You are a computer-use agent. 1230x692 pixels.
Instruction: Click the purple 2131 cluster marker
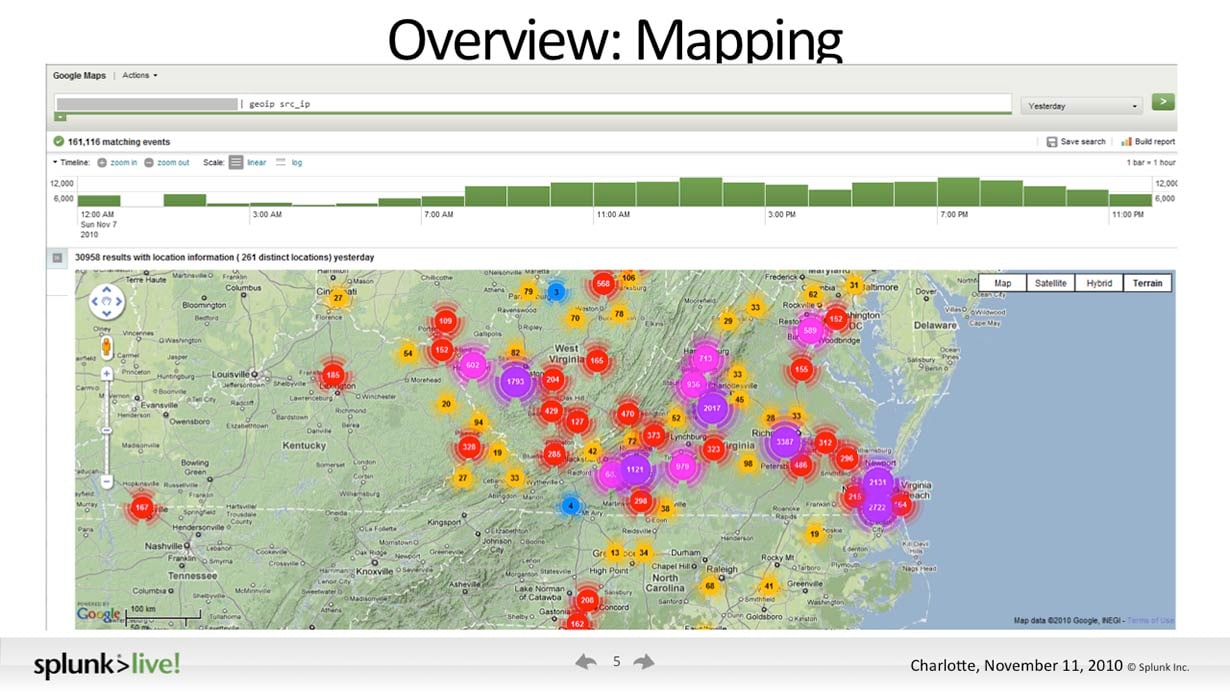coord(878,482)
